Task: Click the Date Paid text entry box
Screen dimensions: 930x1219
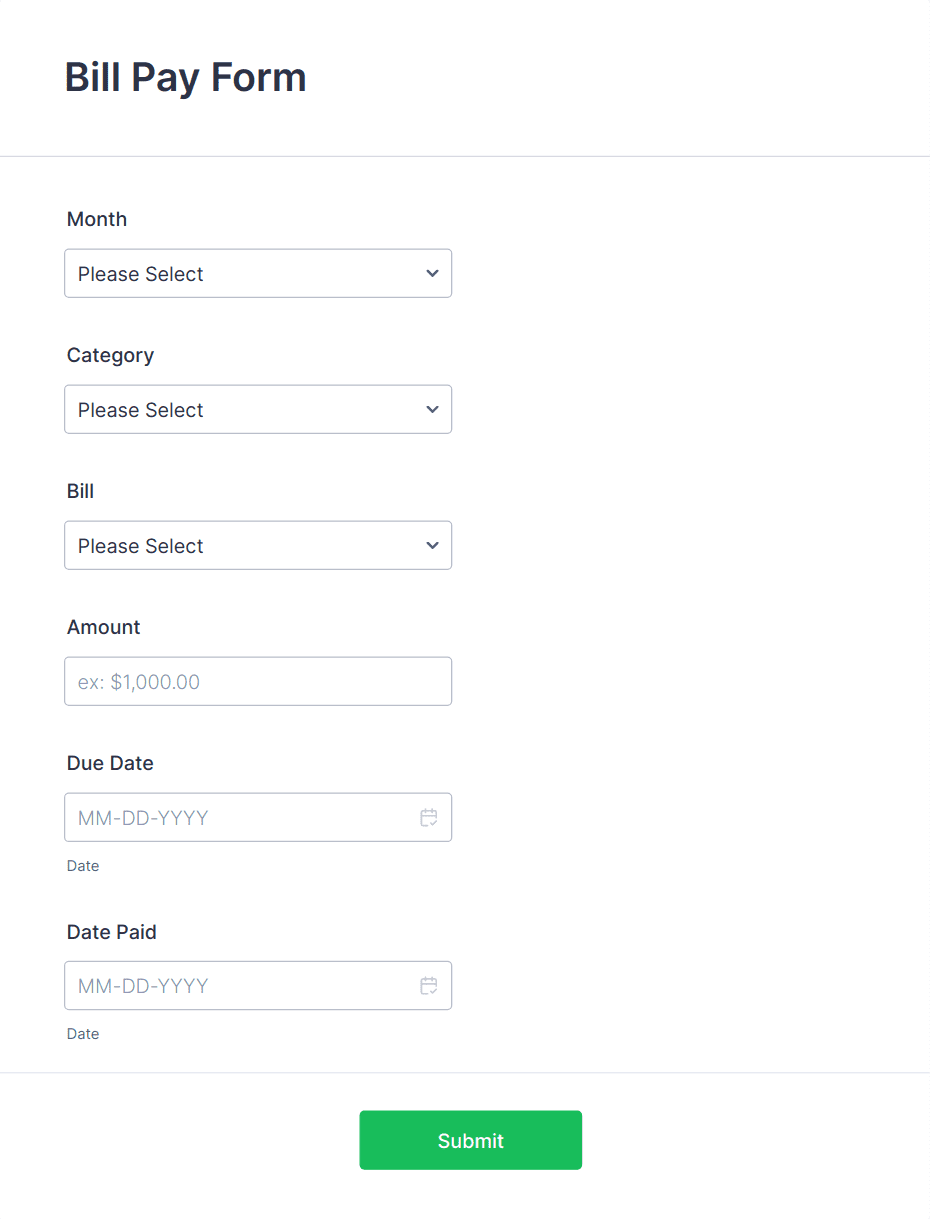Action: (x=230, y=985)
